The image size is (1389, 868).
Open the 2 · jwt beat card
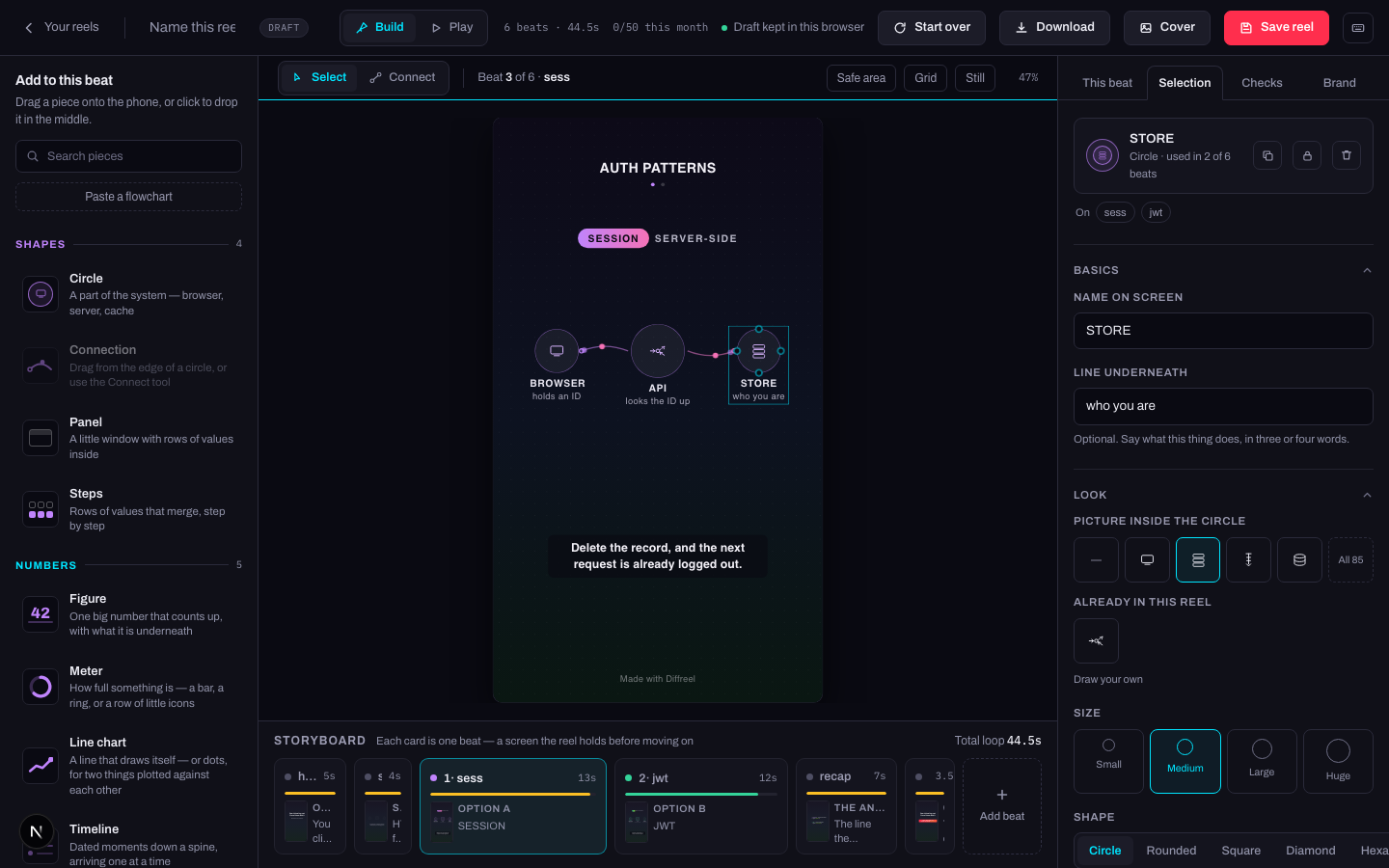(x=701, y=806)
